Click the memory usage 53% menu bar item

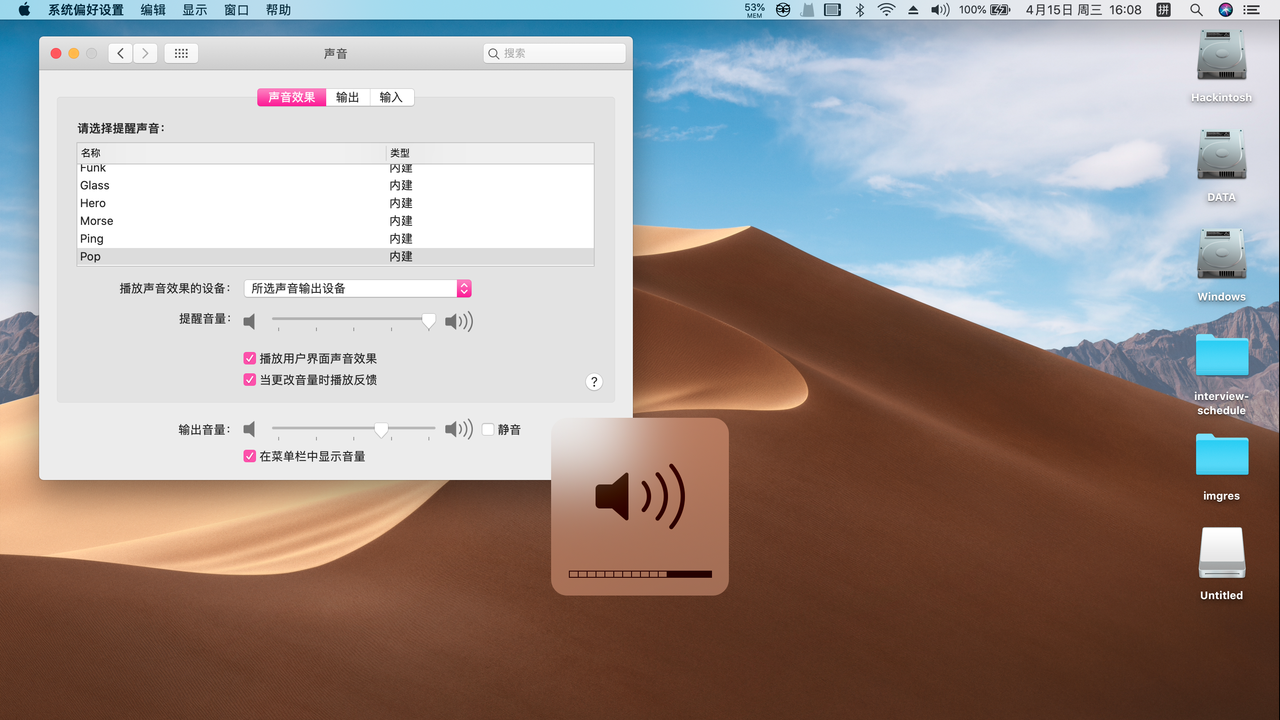pos(754,10)
